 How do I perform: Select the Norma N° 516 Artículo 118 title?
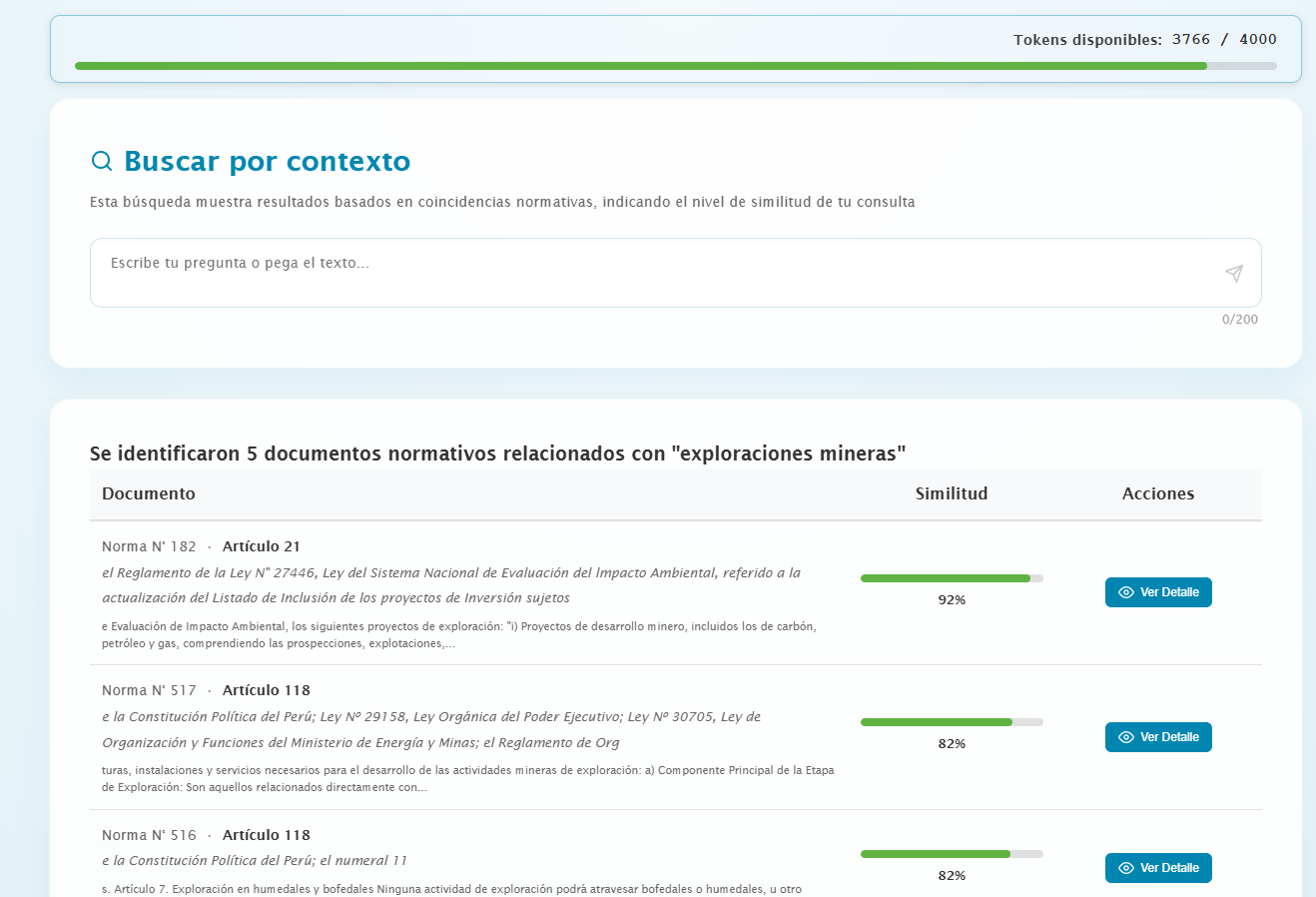(206, 835)
